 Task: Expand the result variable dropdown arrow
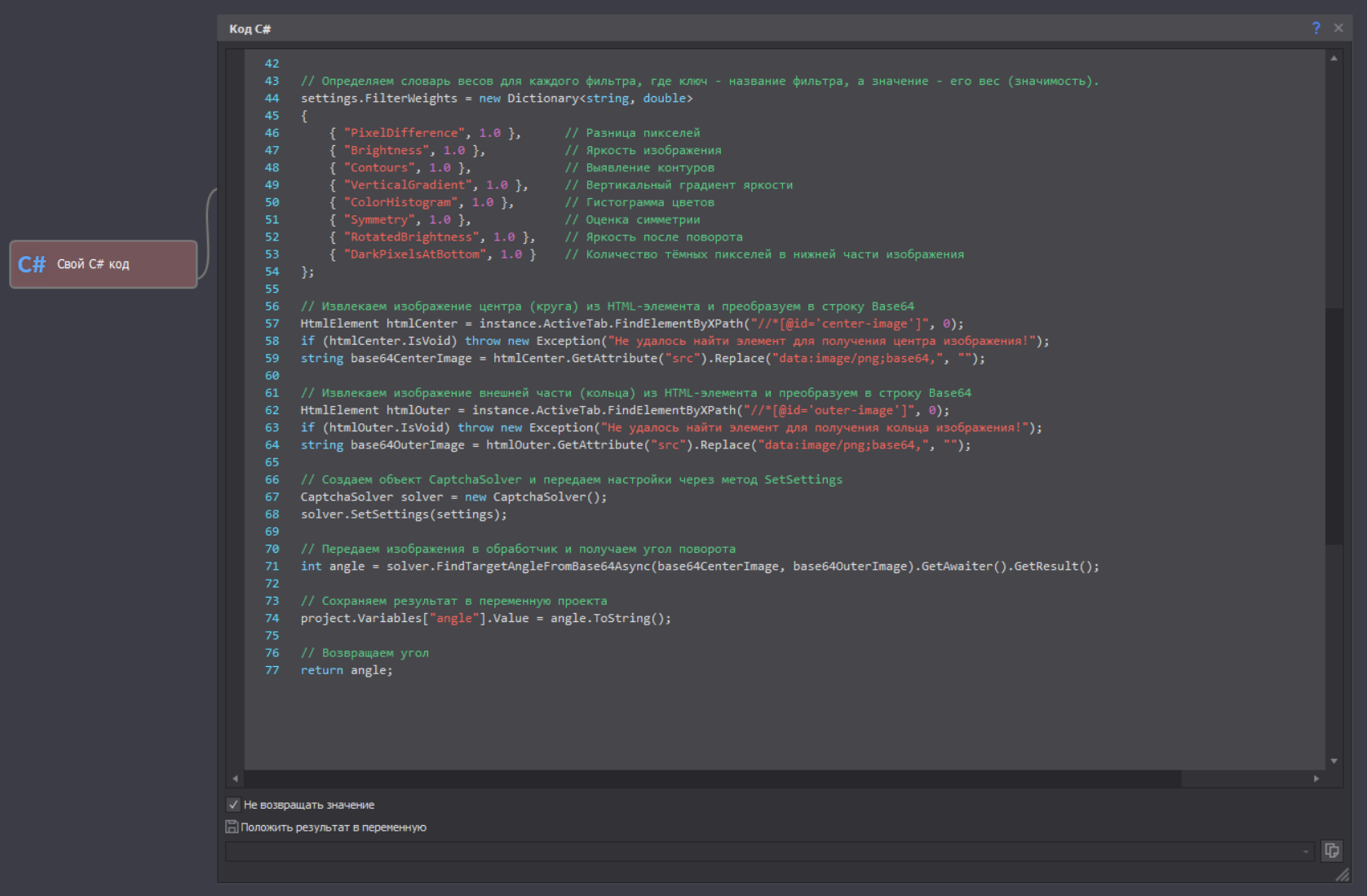point(1306,851)
